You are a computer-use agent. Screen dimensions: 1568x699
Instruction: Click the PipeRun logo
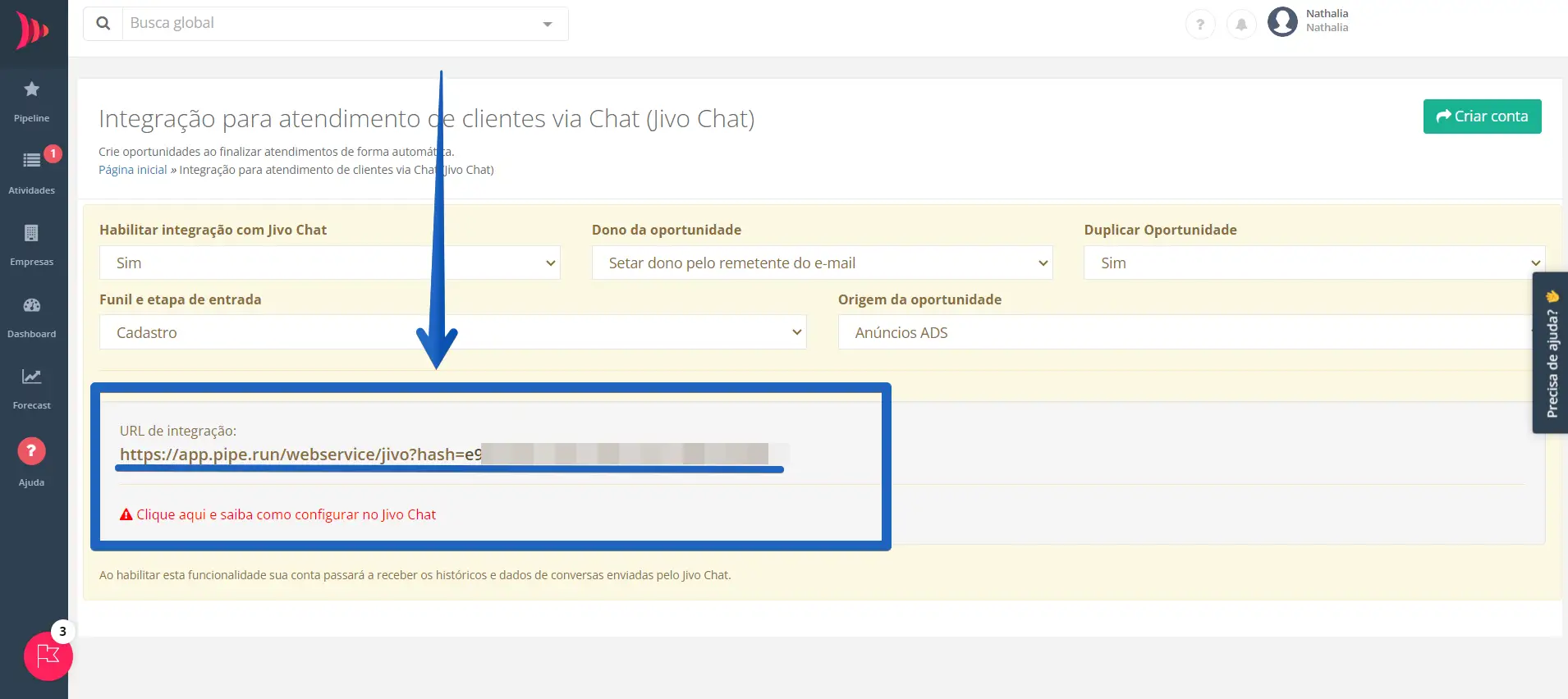pyautogui.click(x=33, y=31)
